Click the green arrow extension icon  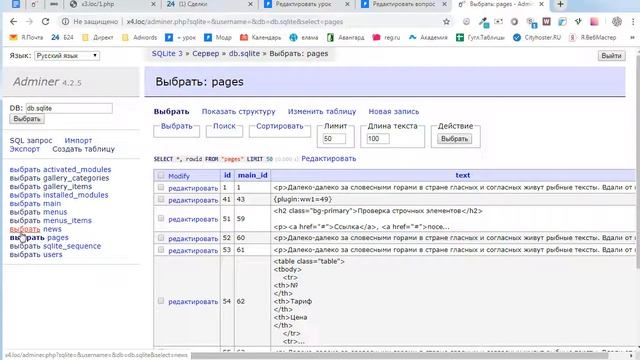click(578, 22)
